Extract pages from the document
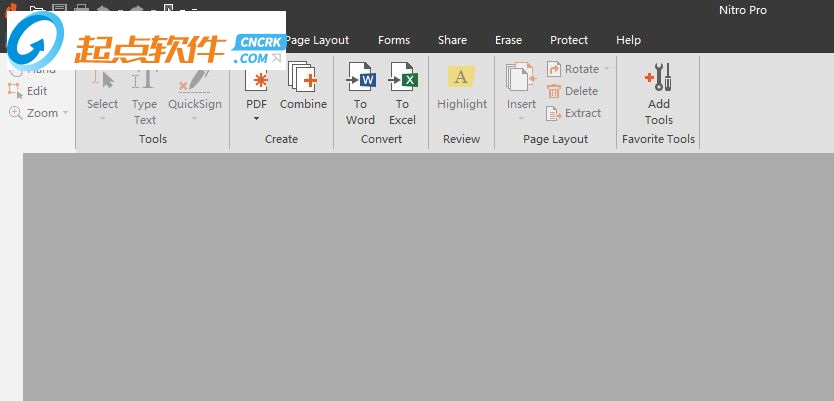Viewport: 834px width, 401px height. [x=574, y=113]
